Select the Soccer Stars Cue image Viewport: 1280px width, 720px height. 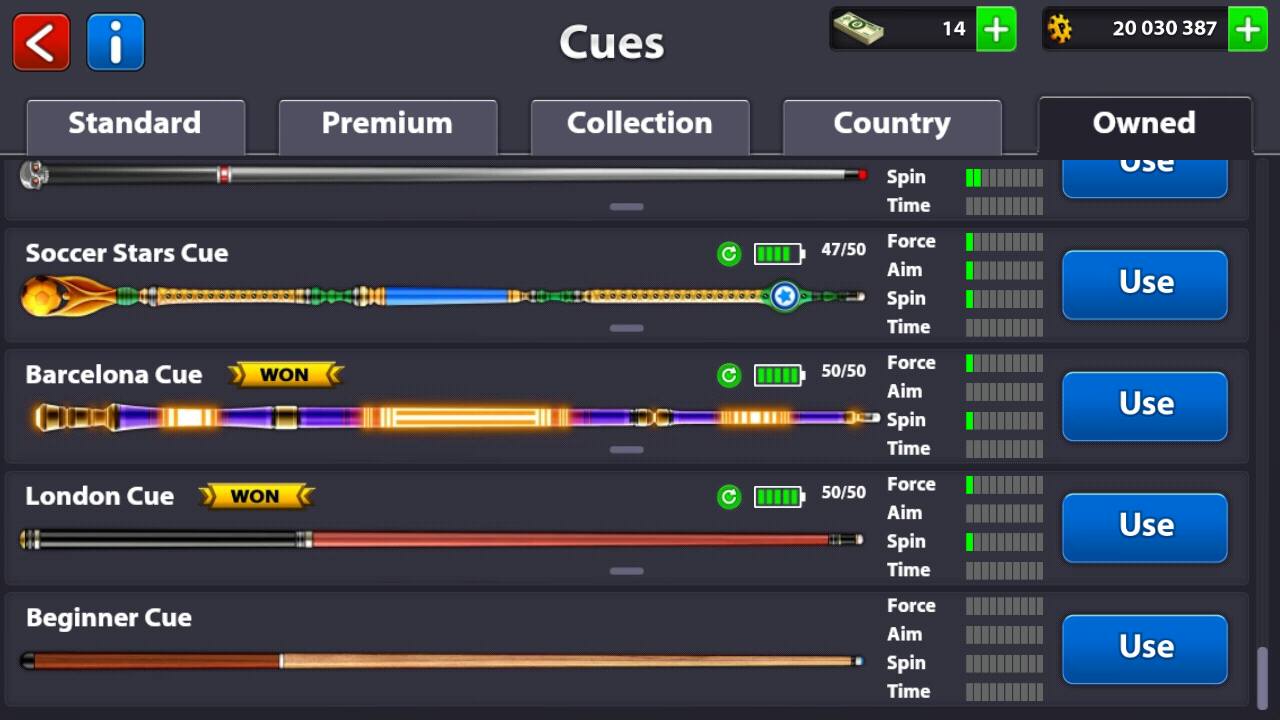[x=443, y=296]
